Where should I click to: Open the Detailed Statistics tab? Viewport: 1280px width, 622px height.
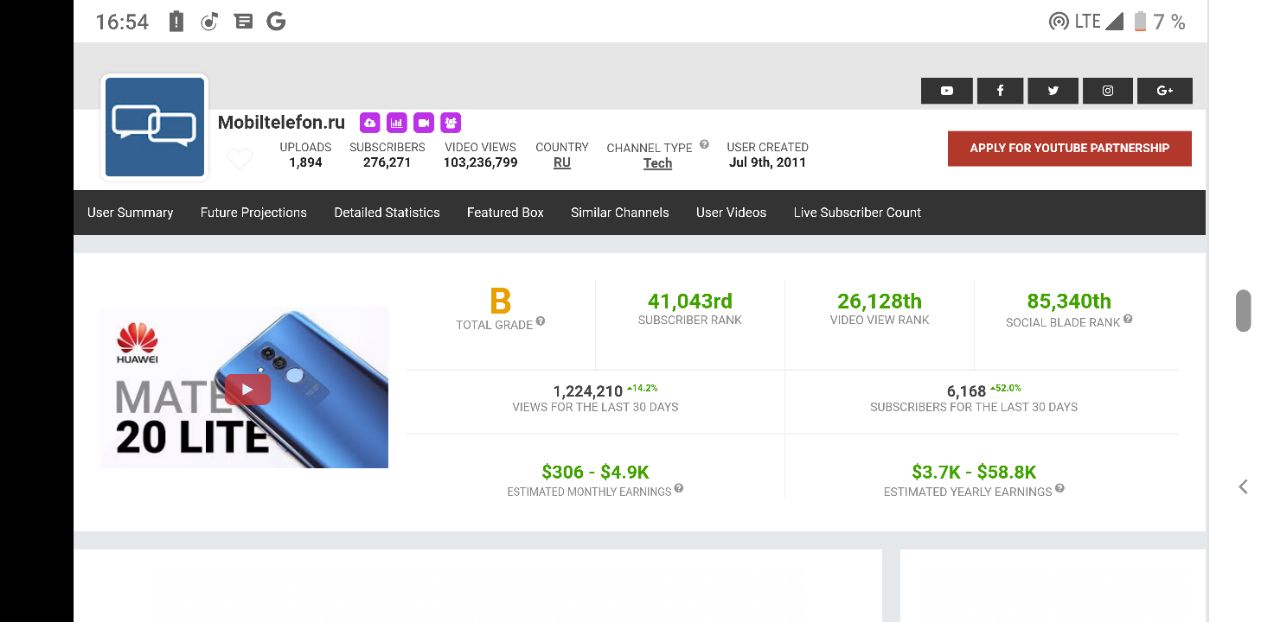click(x=387, y=212)
